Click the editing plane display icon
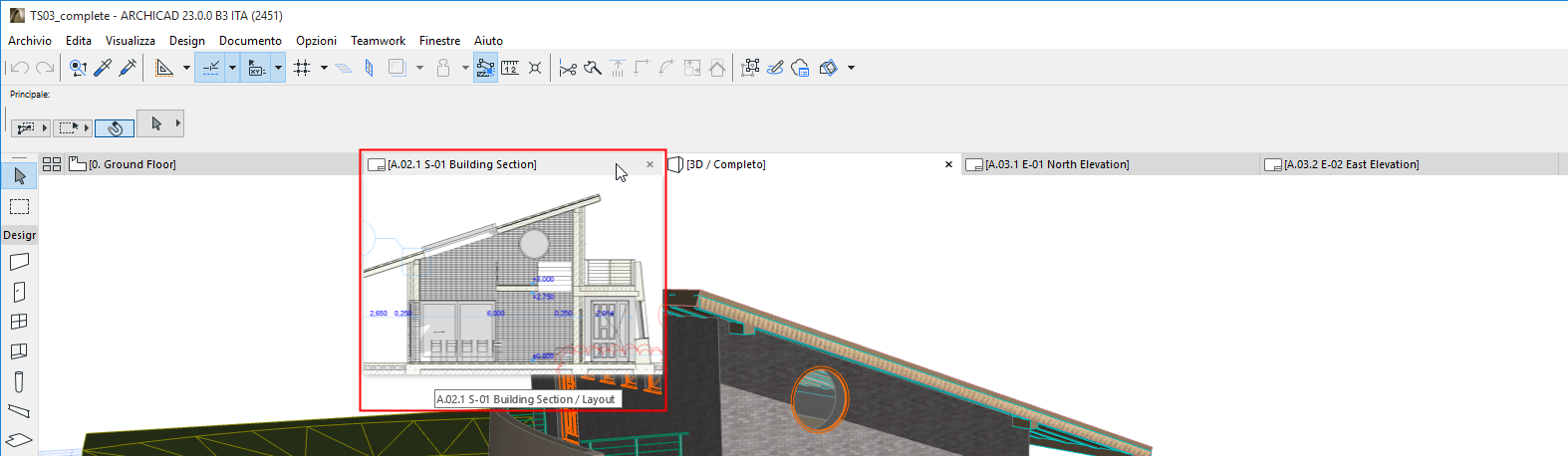Screen dimensions: 1568x456 click(x=344, y=68)
